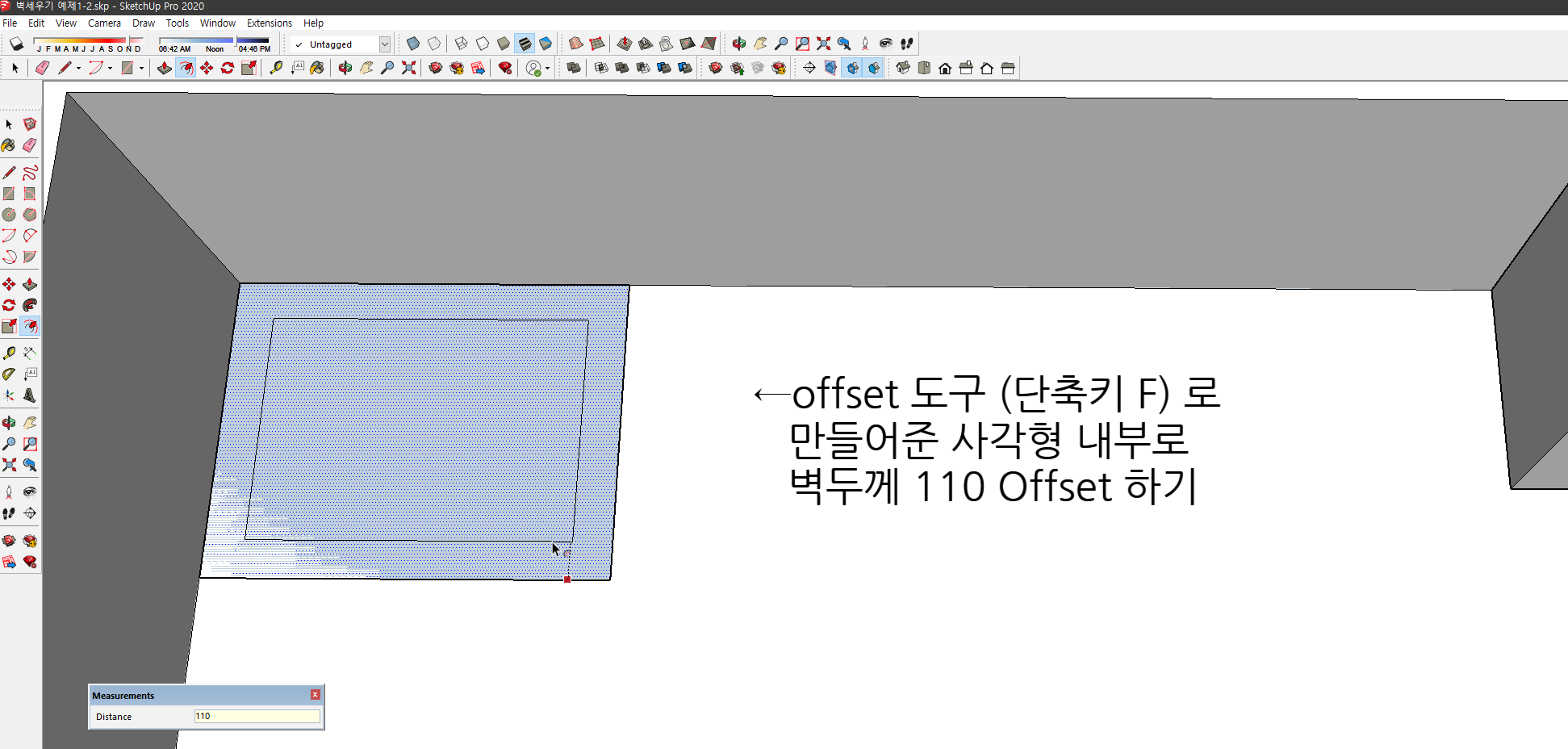1568x749 pixels.
Task: Toggle shadows on or off
Action: 16,44
